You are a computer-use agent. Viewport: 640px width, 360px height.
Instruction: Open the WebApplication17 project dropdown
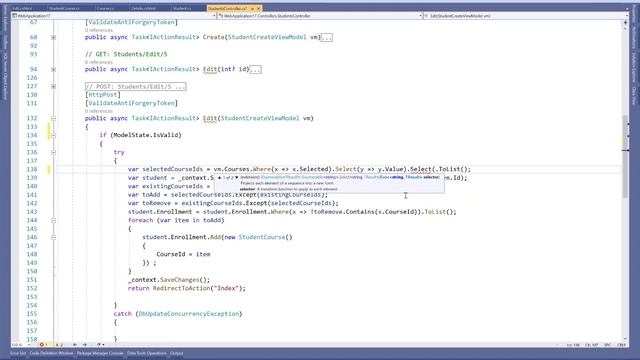tap(114, 16)
